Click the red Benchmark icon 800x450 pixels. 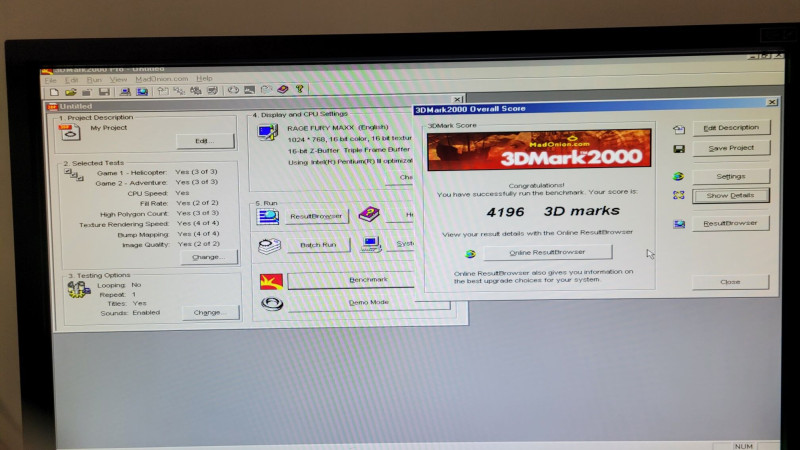coord(271,281)
